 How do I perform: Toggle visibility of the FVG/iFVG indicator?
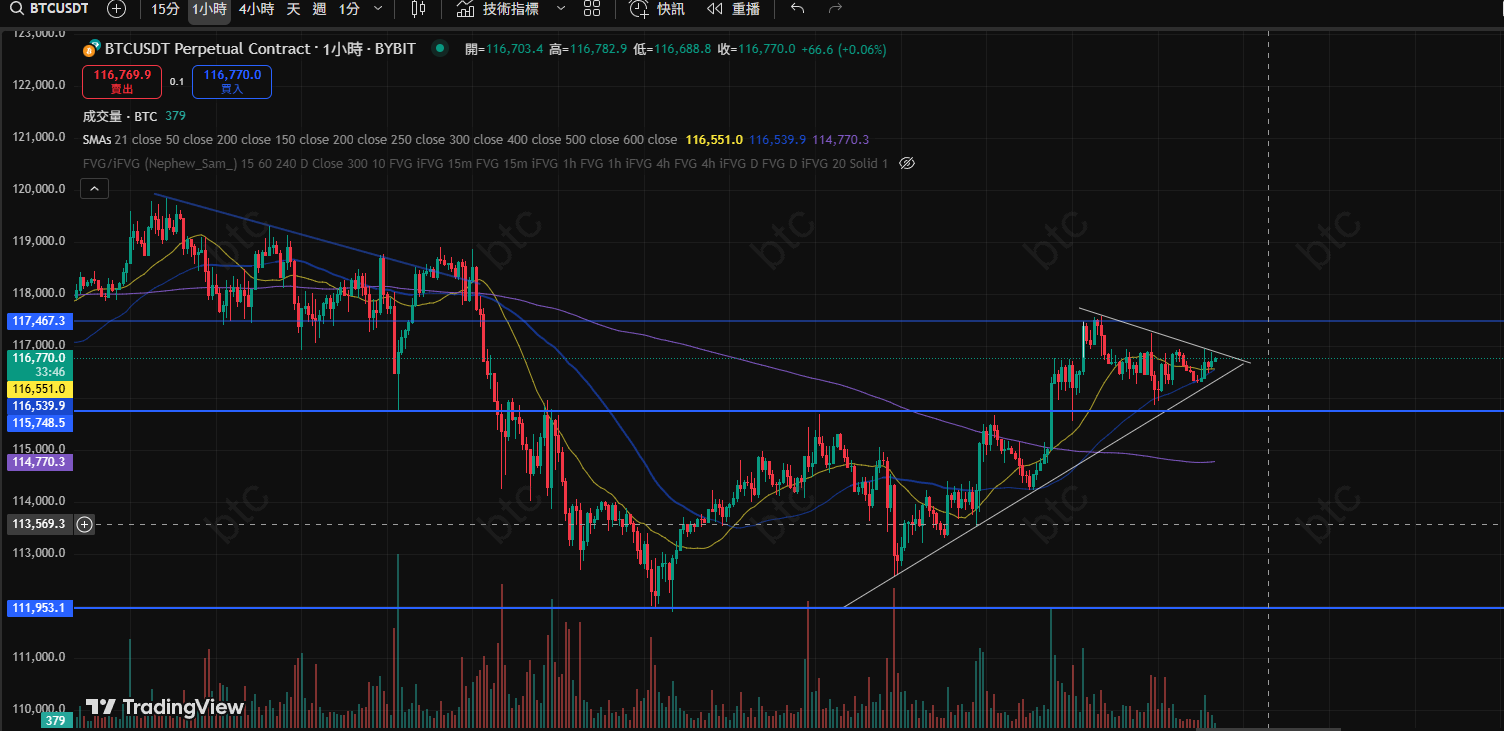tap(907, 163)
